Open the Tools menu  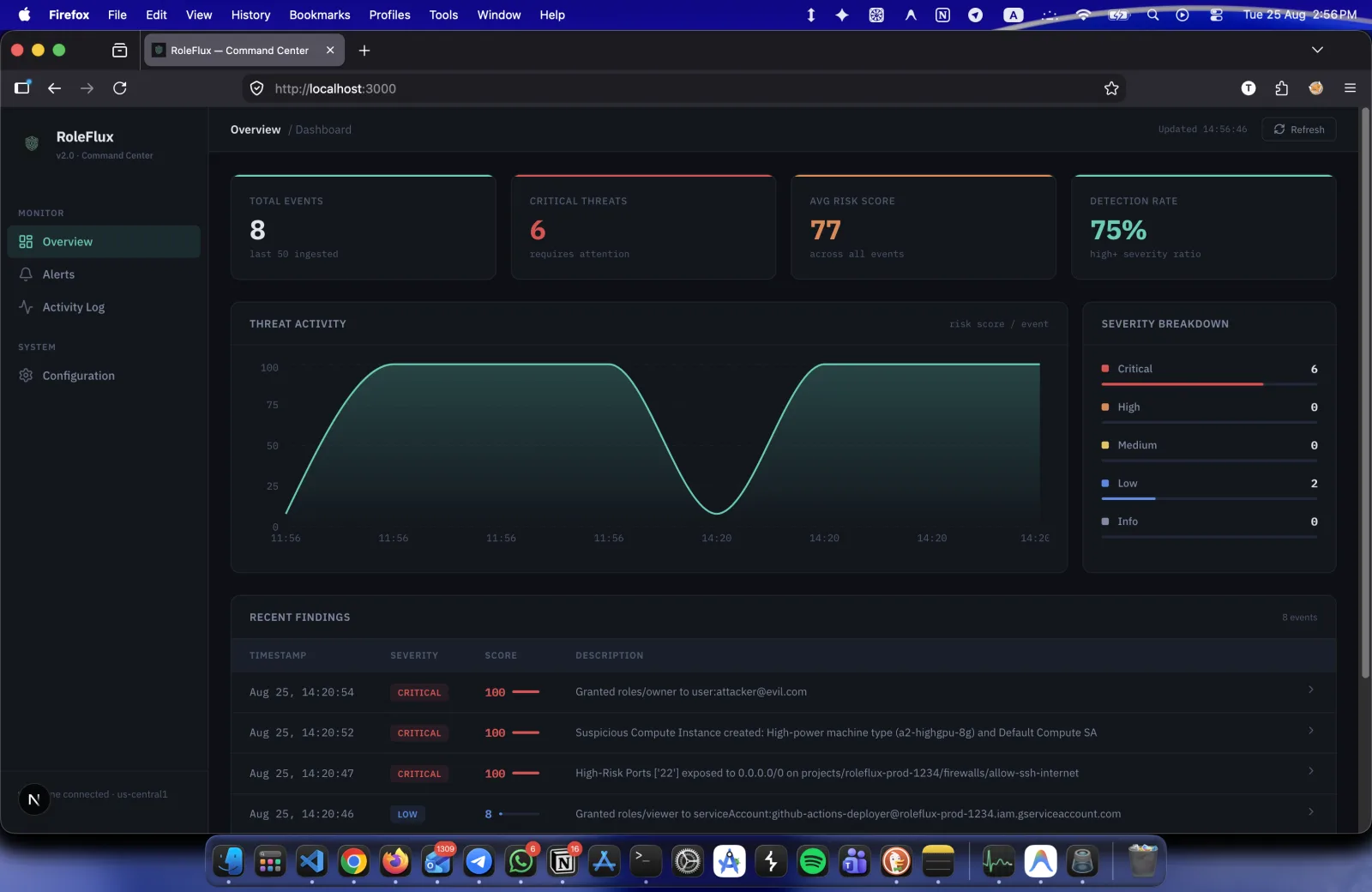tap(443, 15)
